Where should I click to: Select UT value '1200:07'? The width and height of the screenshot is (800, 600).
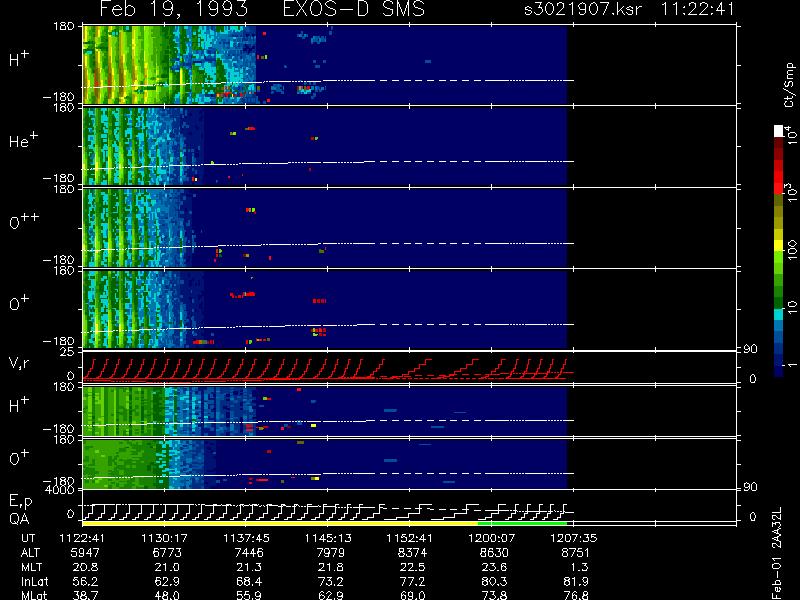tap(492, 538)
